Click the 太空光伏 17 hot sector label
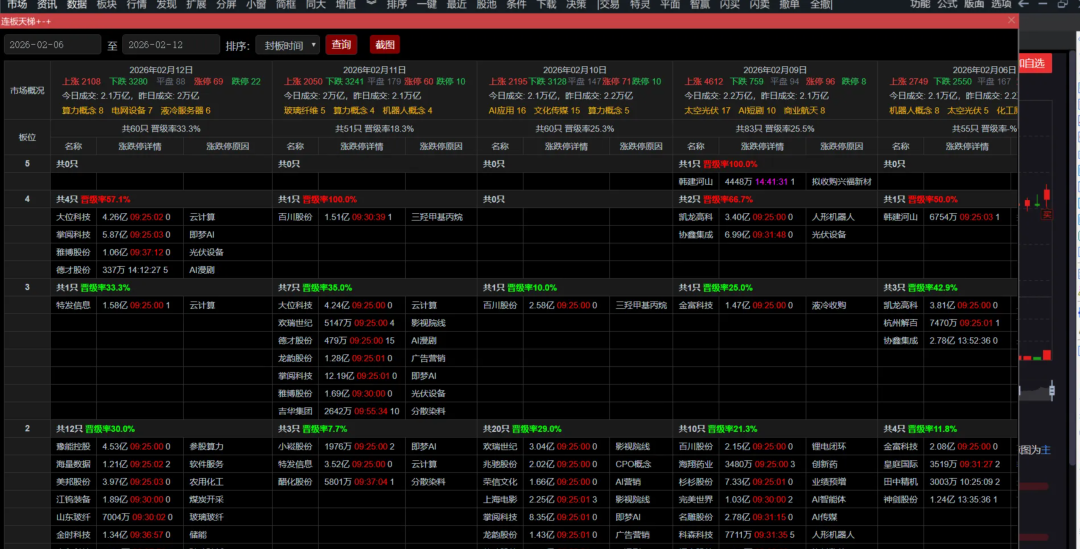 pos(707,110)
